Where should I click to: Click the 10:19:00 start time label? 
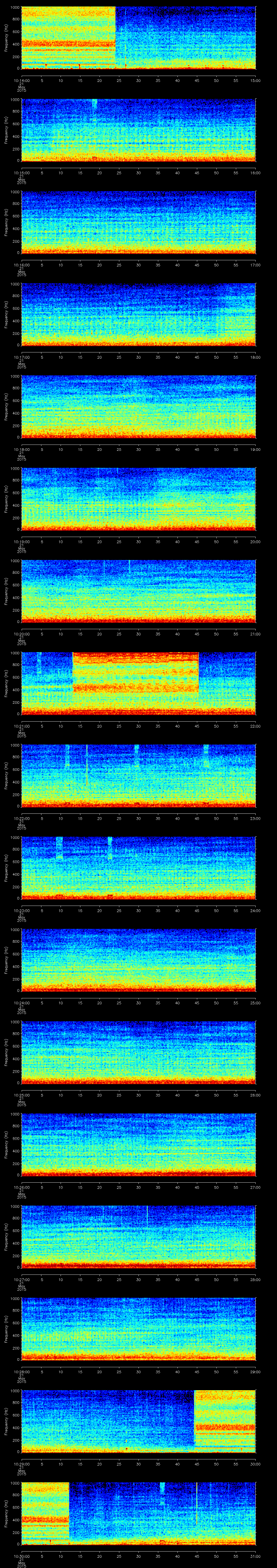[x=21, y=542]
